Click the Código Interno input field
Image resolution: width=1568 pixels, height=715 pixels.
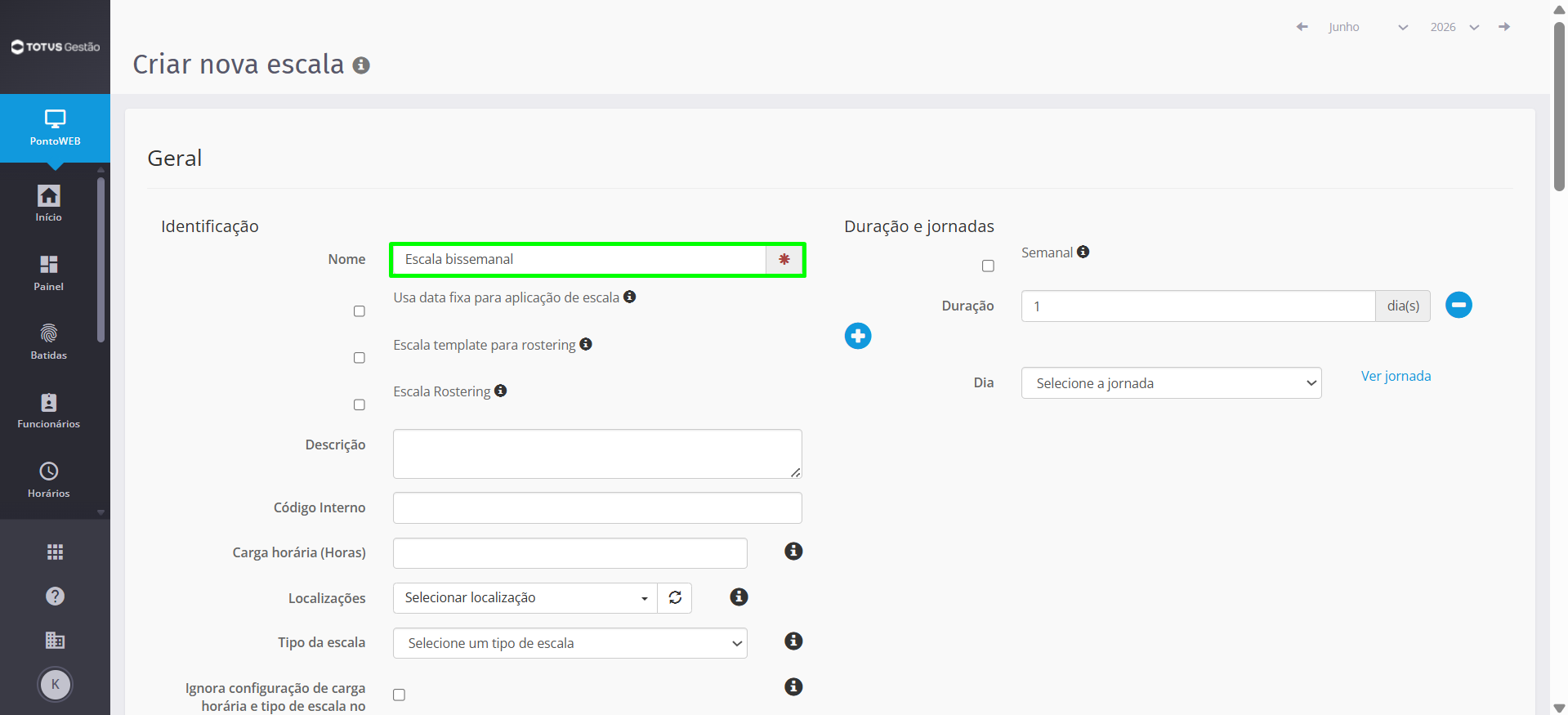[597, 508]
